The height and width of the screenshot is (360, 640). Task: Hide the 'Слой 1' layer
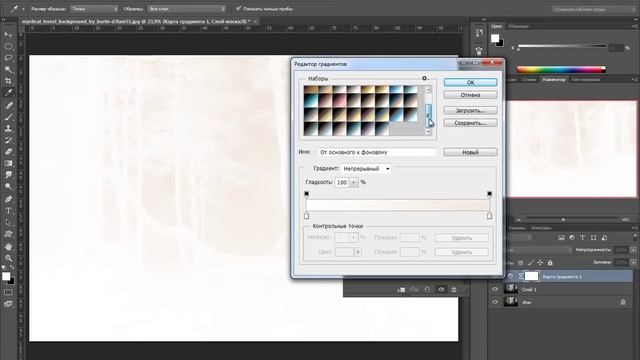coord(495,289)
